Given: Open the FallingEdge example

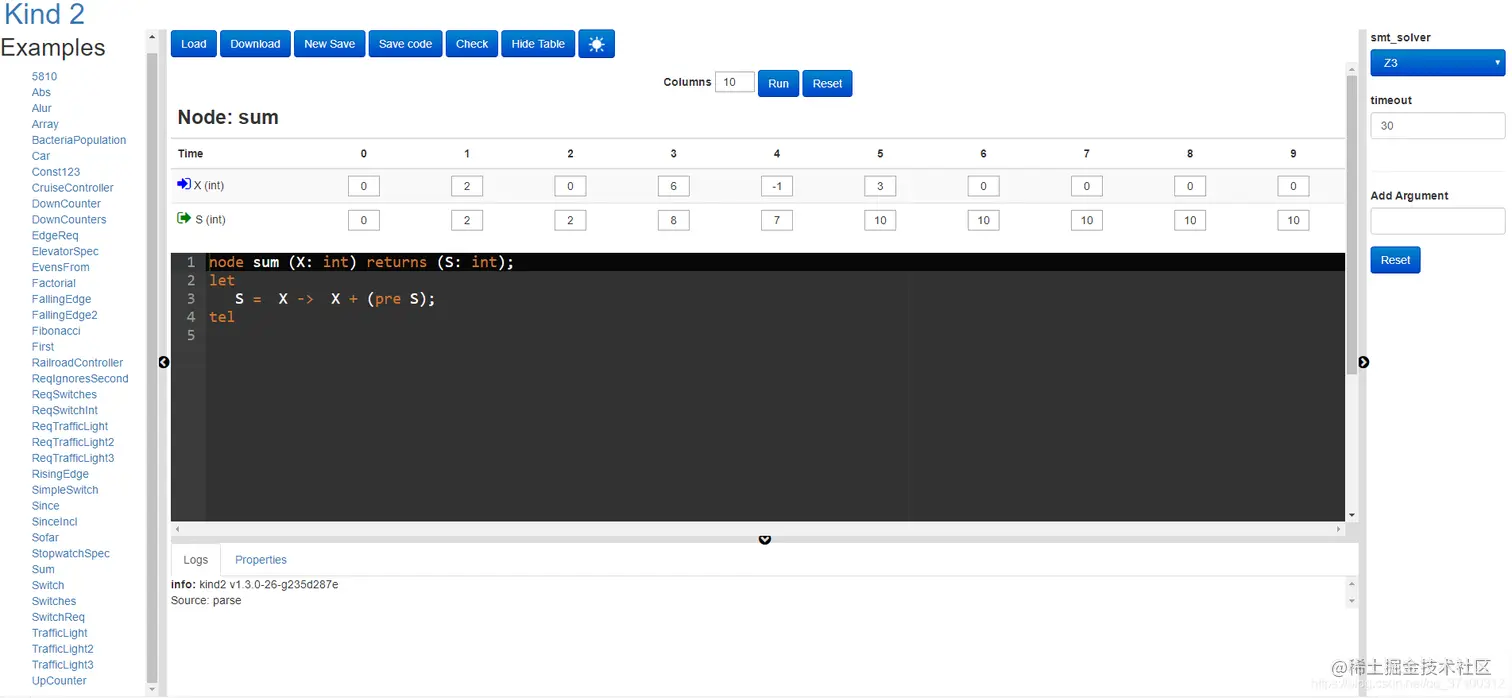Looking at the screenshot, I should pyautogui.click(x=61, y=299).
